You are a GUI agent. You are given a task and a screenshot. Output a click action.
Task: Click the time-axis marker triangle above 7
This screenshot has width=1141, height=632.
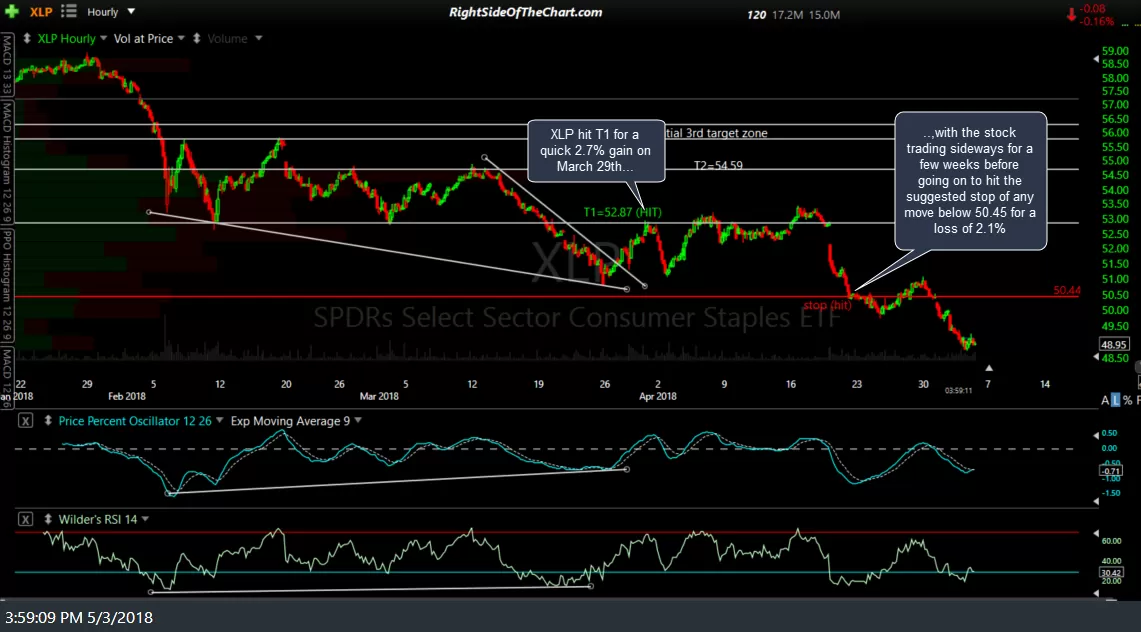(988, 369)
